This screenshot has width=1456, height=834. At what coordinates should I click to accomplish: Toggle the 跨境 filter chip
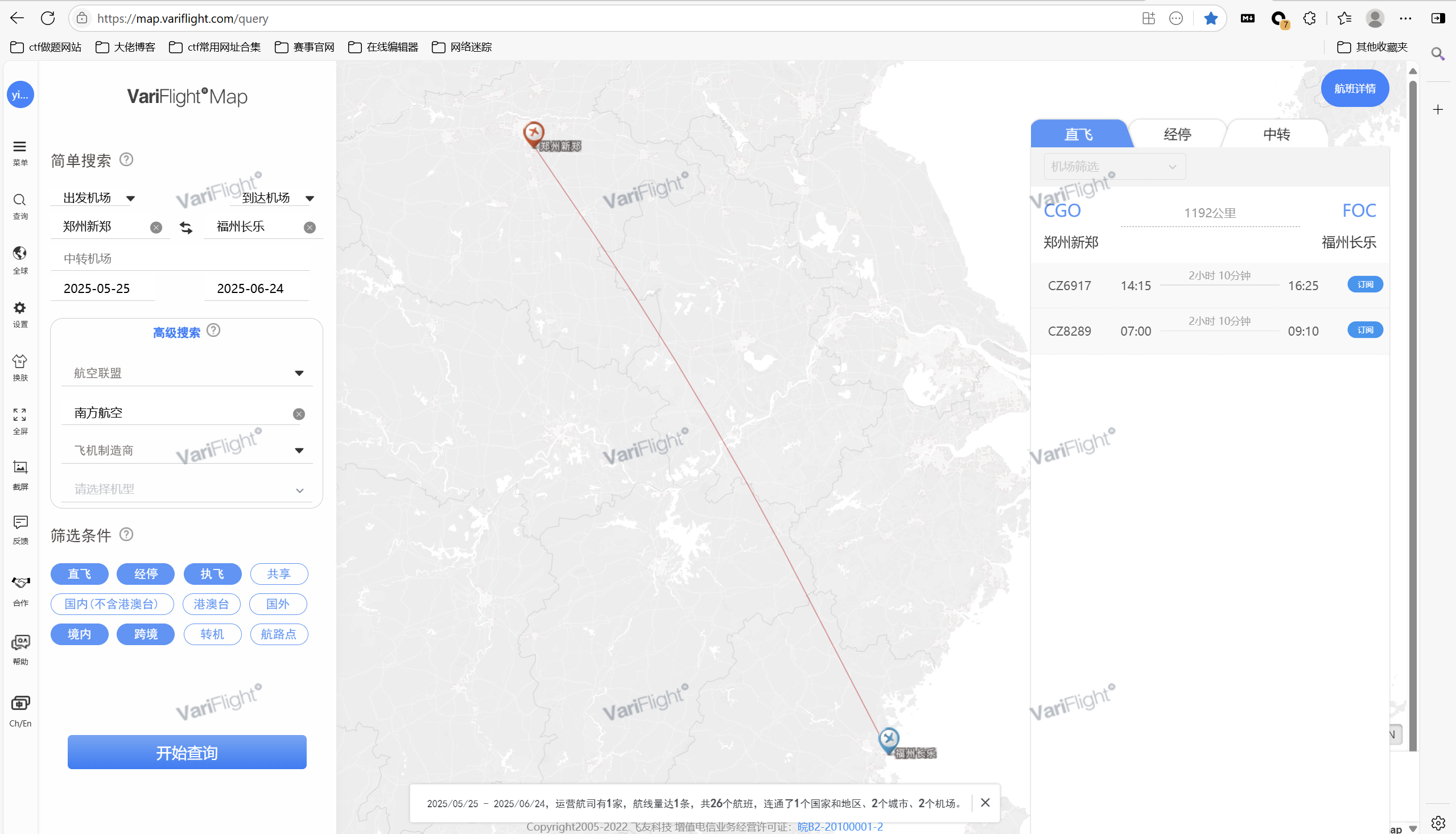click(x=146, y=634)
